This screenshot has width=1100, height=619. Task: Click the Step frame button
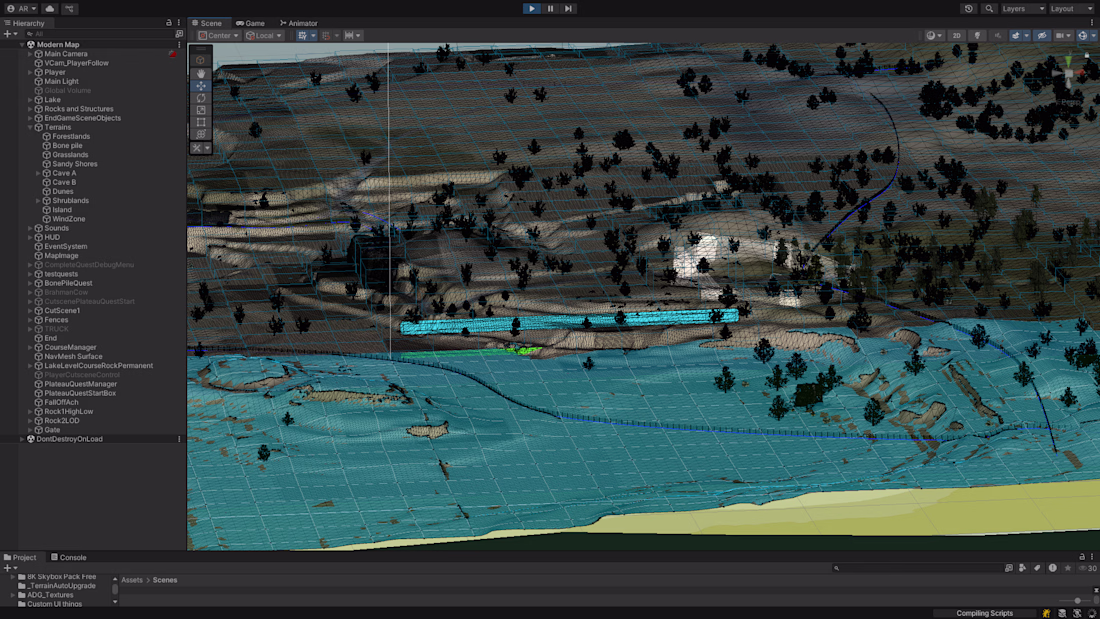[568, 8]
